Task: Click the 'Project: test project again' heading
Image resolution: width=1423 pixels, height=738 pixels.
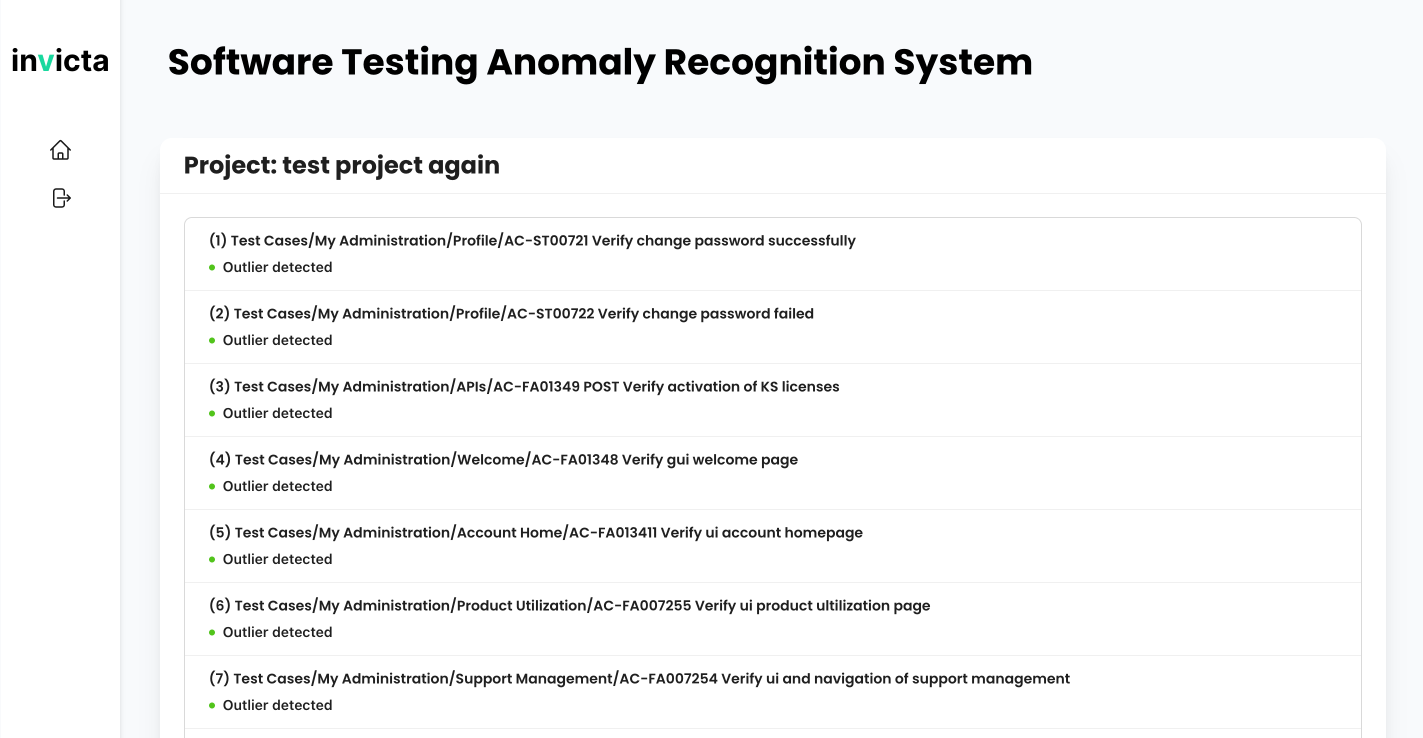Action: pyautogui.click(x=342, y=166)
